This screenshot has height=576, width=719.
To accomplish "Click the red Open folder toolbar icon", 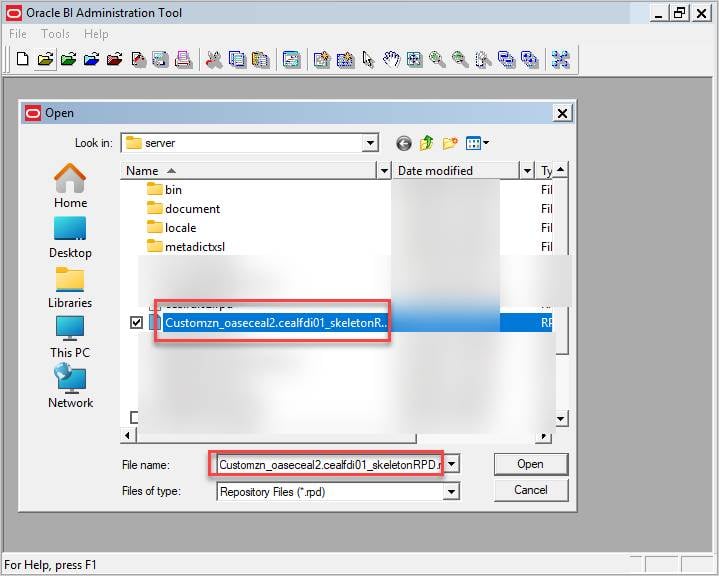I will [114, 59].
